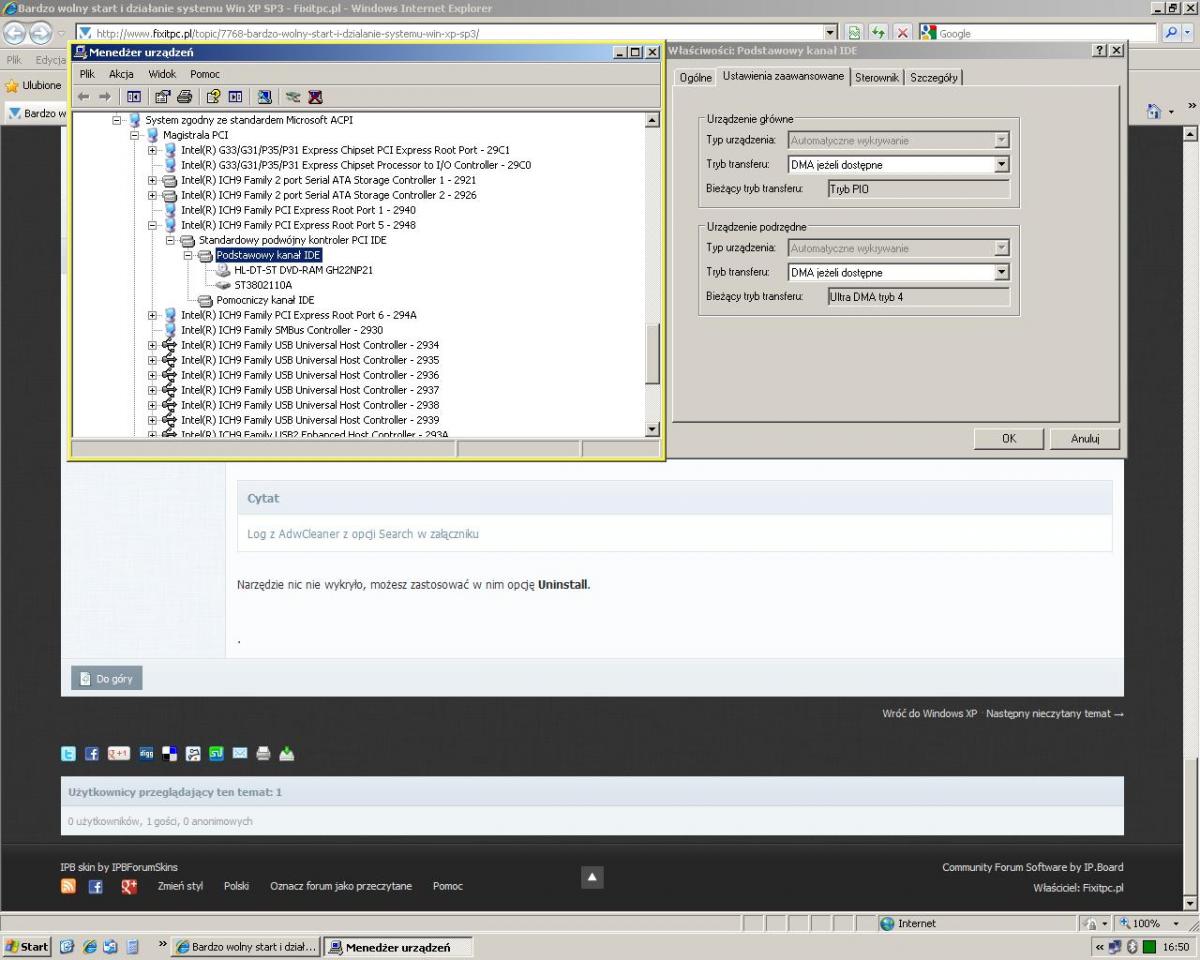
Task: Expand the Serial ATA Storage Controller 2 - 2926 node
Action: [153, 195]
